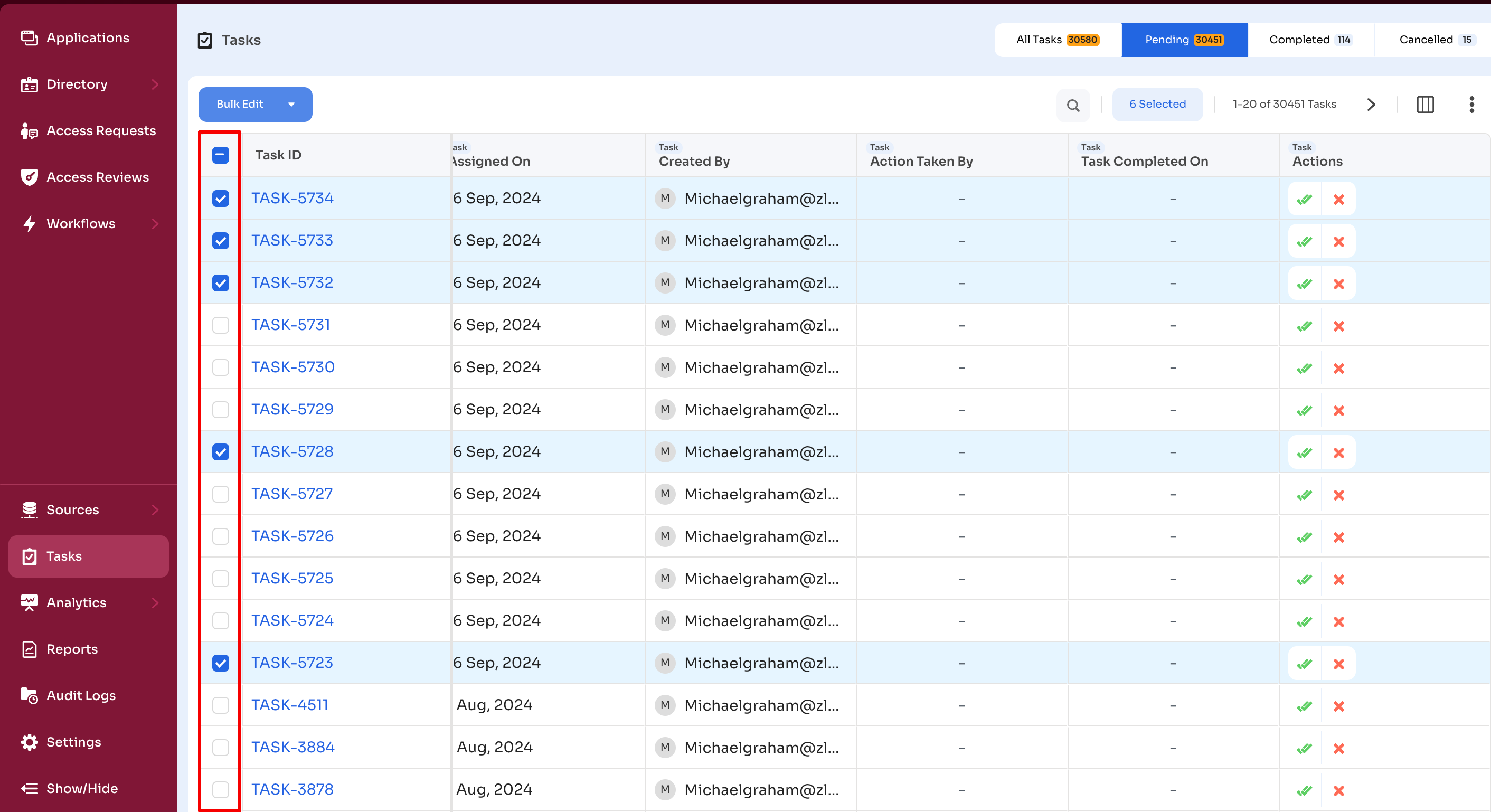Click the 6 Selected button
This screenshot has height=812, width=1491.
1157,104
